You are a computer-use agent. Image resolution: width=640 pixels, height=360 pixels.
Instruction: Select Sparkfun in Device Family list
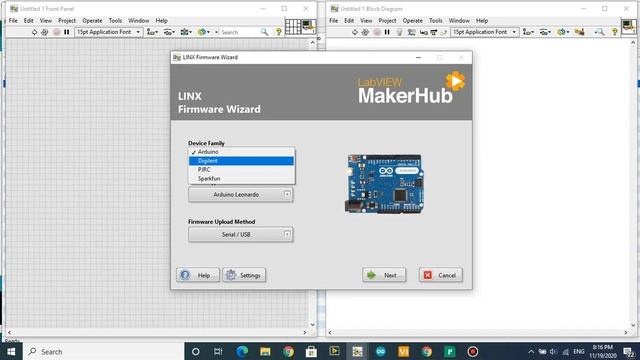pos(241,178)
